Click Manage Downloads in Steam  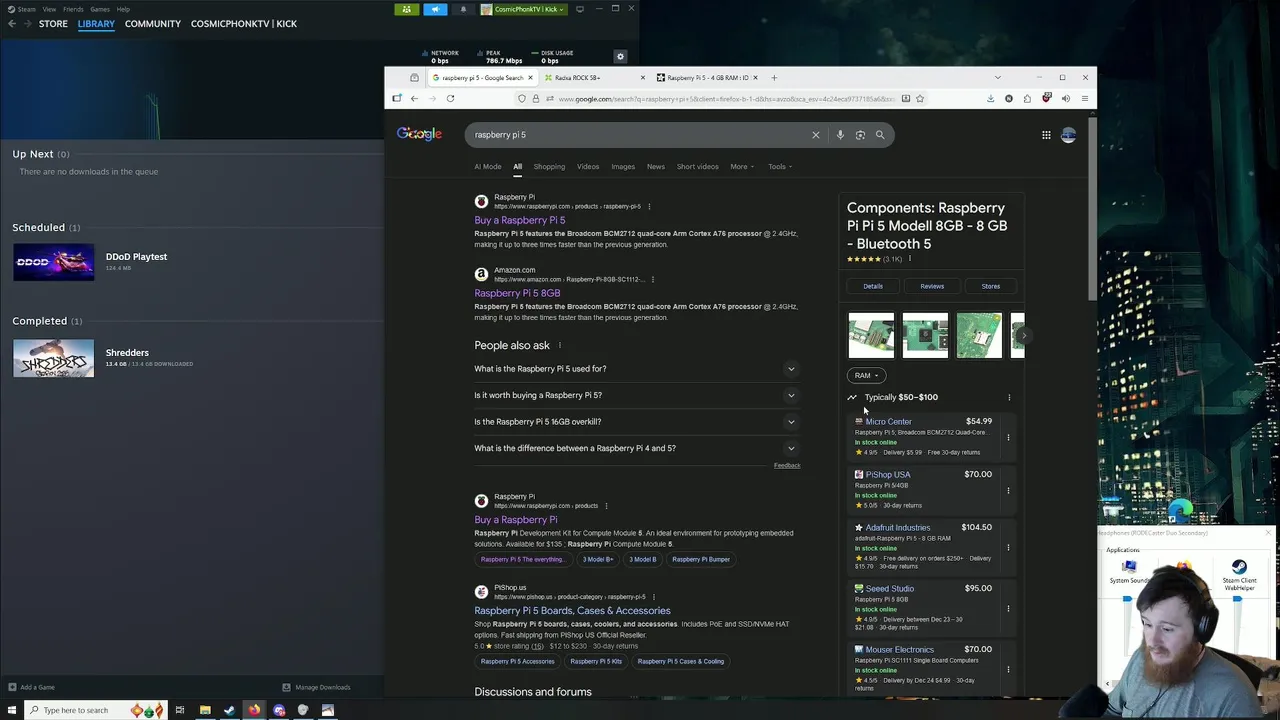pyautogui.click(x=316, y=687)
